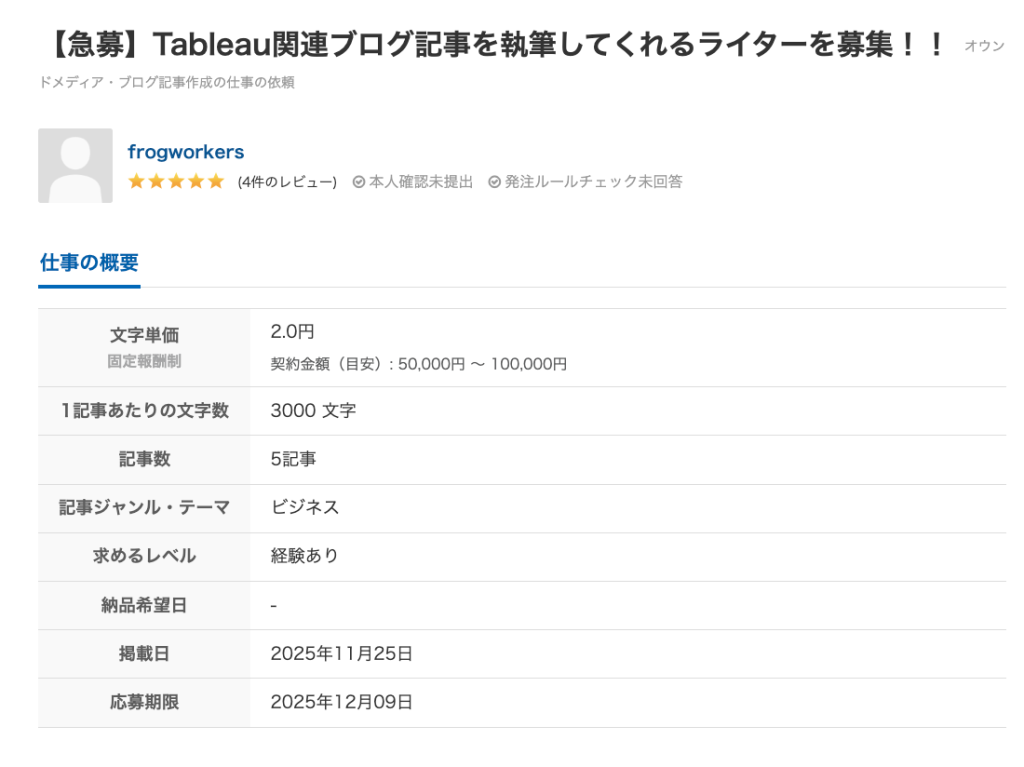This screenshot has width=1024, height=767.
Task: Click the 文字単価 row header
Action: point(144,336)
